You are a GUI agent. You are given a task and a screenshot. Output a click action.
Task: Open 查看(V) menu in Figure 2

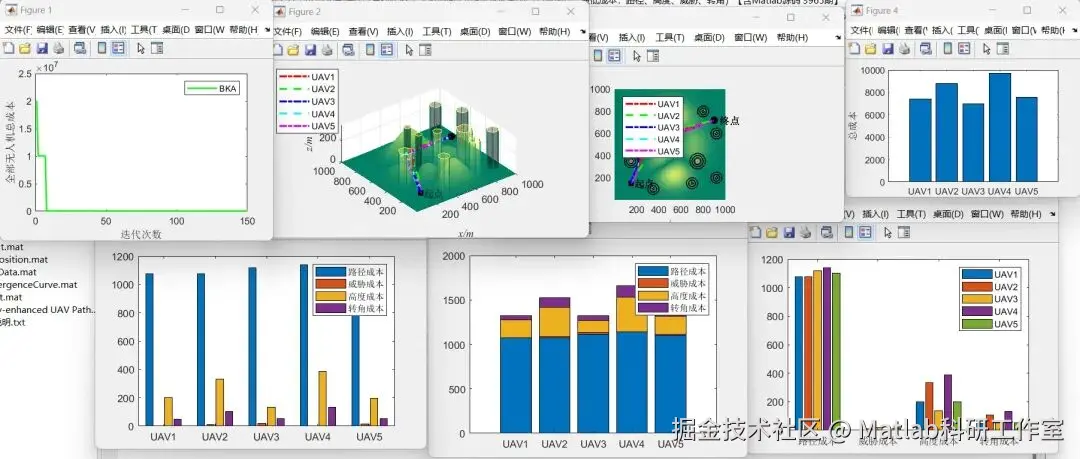tap(364, 32)
